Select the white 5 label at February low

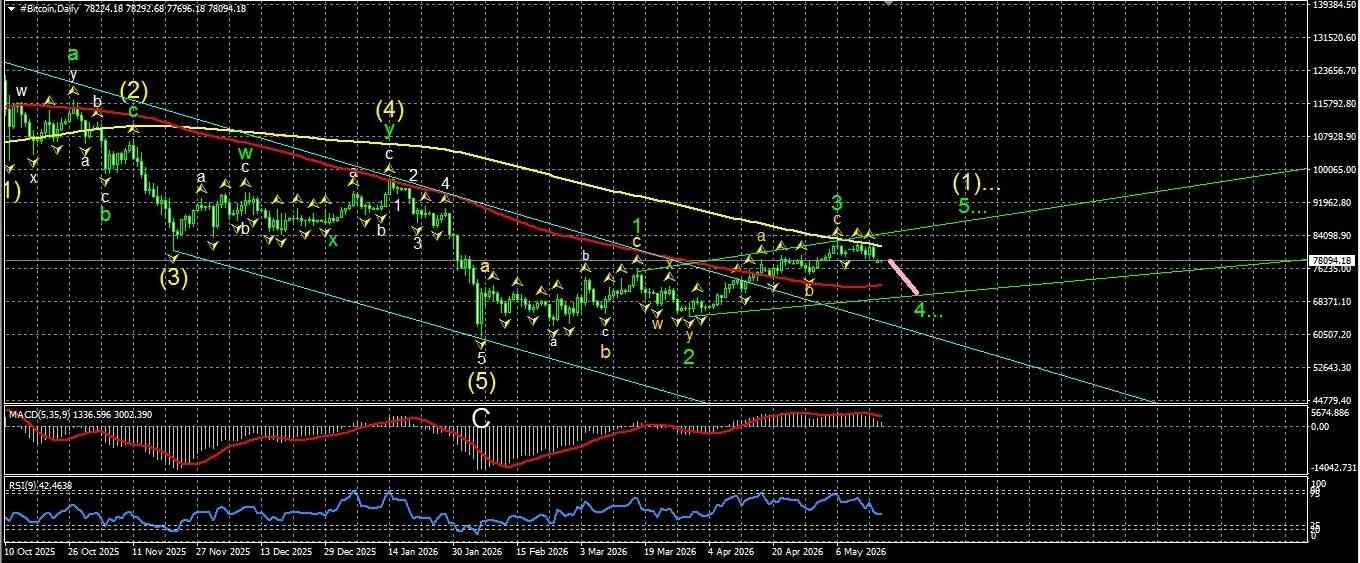(x=481, y=358)
